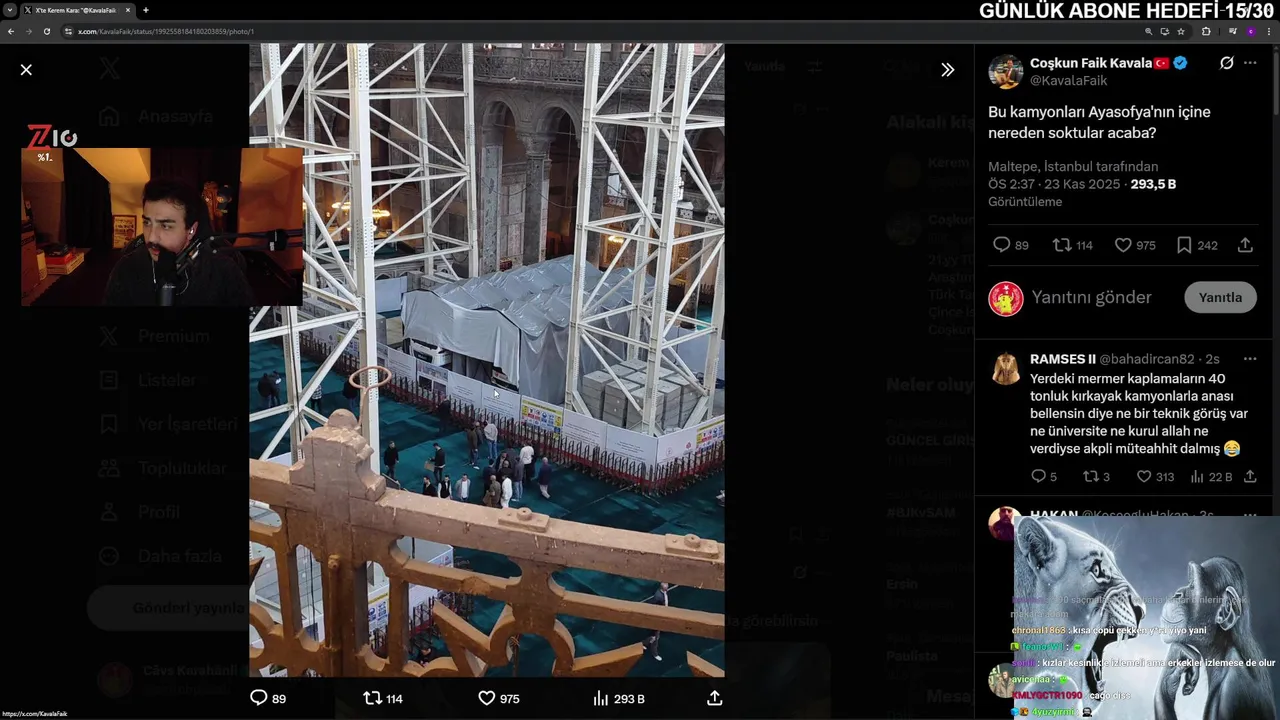This screenshot has height=720, width=1280.
Task: Collapse the side panel with double-chevron icon
Action: (x=947, y=70)
